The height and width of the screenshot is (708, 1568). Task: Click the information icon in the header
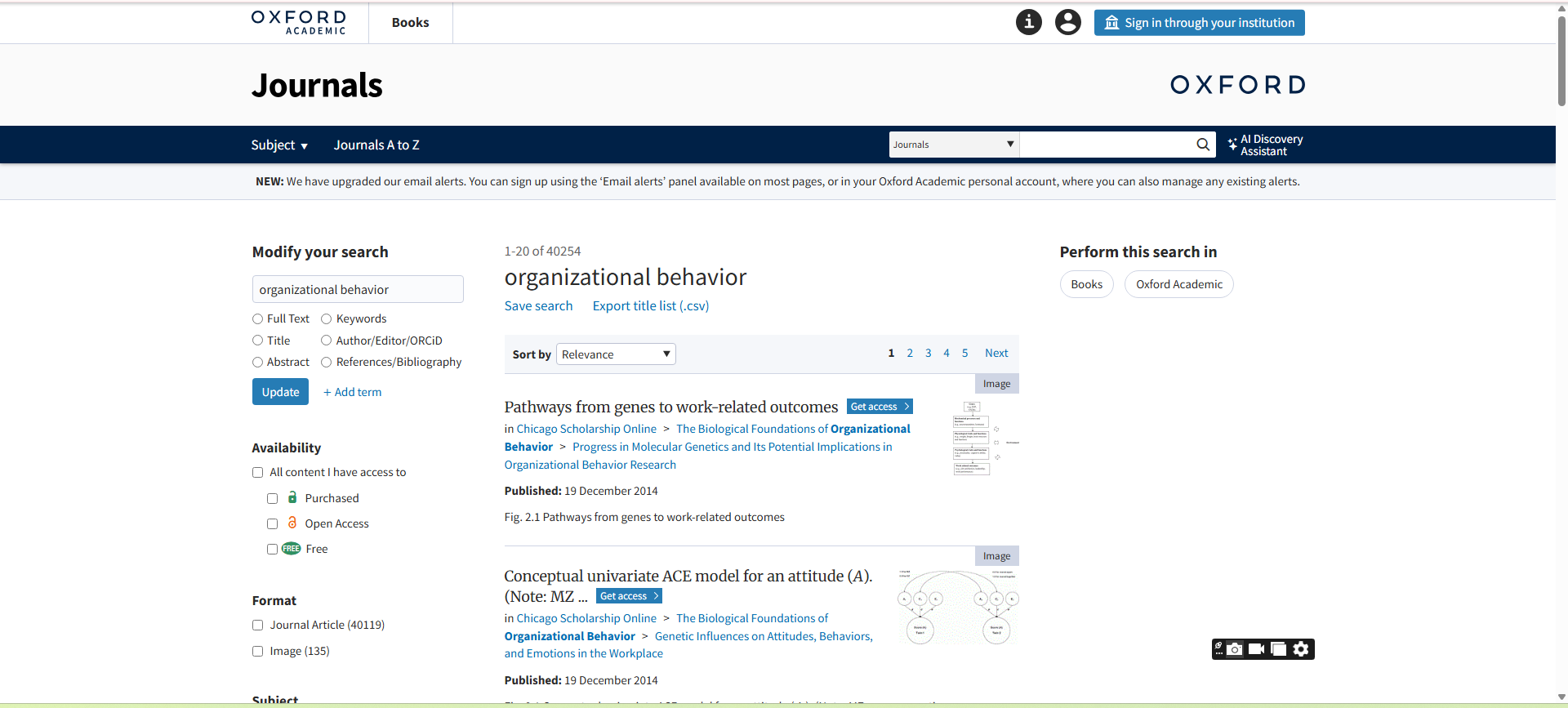[x=1028, y=22]
